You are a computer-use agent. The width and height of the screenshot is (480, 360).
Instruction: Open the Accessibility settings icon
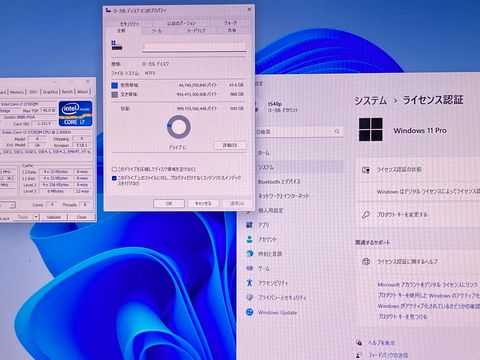249,283
